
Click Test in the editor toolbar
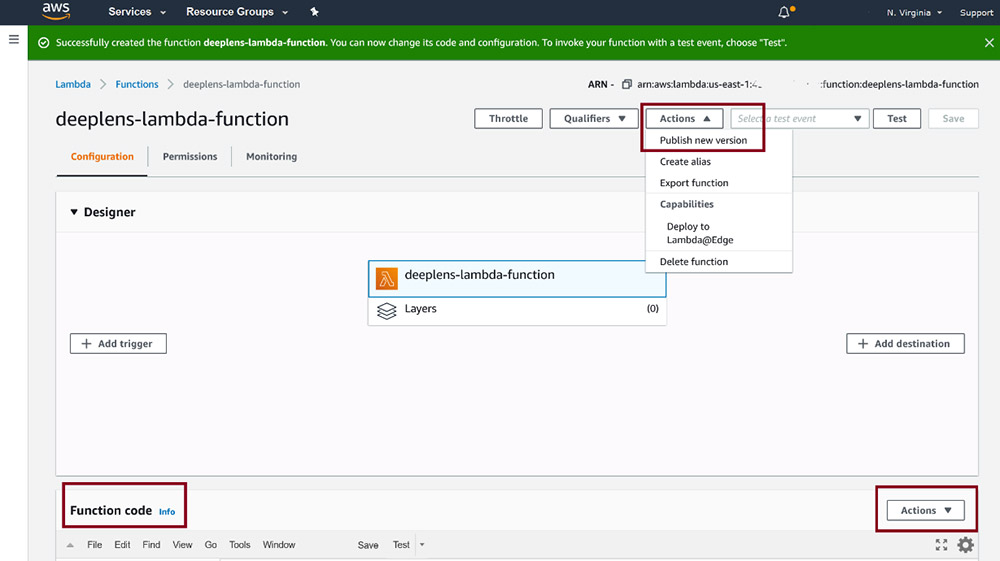[401, 545]
